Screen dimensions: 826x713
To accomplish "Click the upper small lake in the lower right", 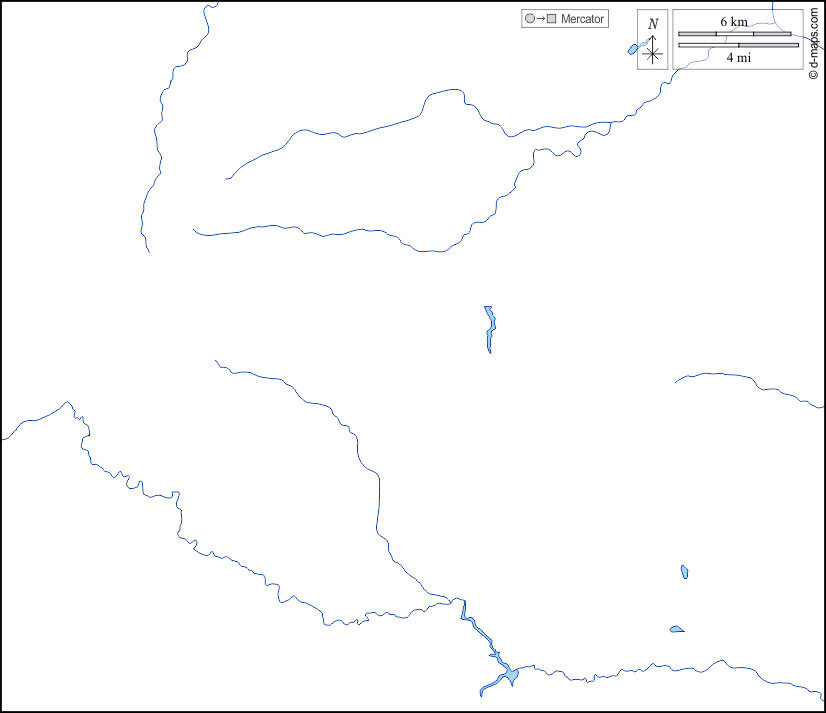I will point(684,572).
